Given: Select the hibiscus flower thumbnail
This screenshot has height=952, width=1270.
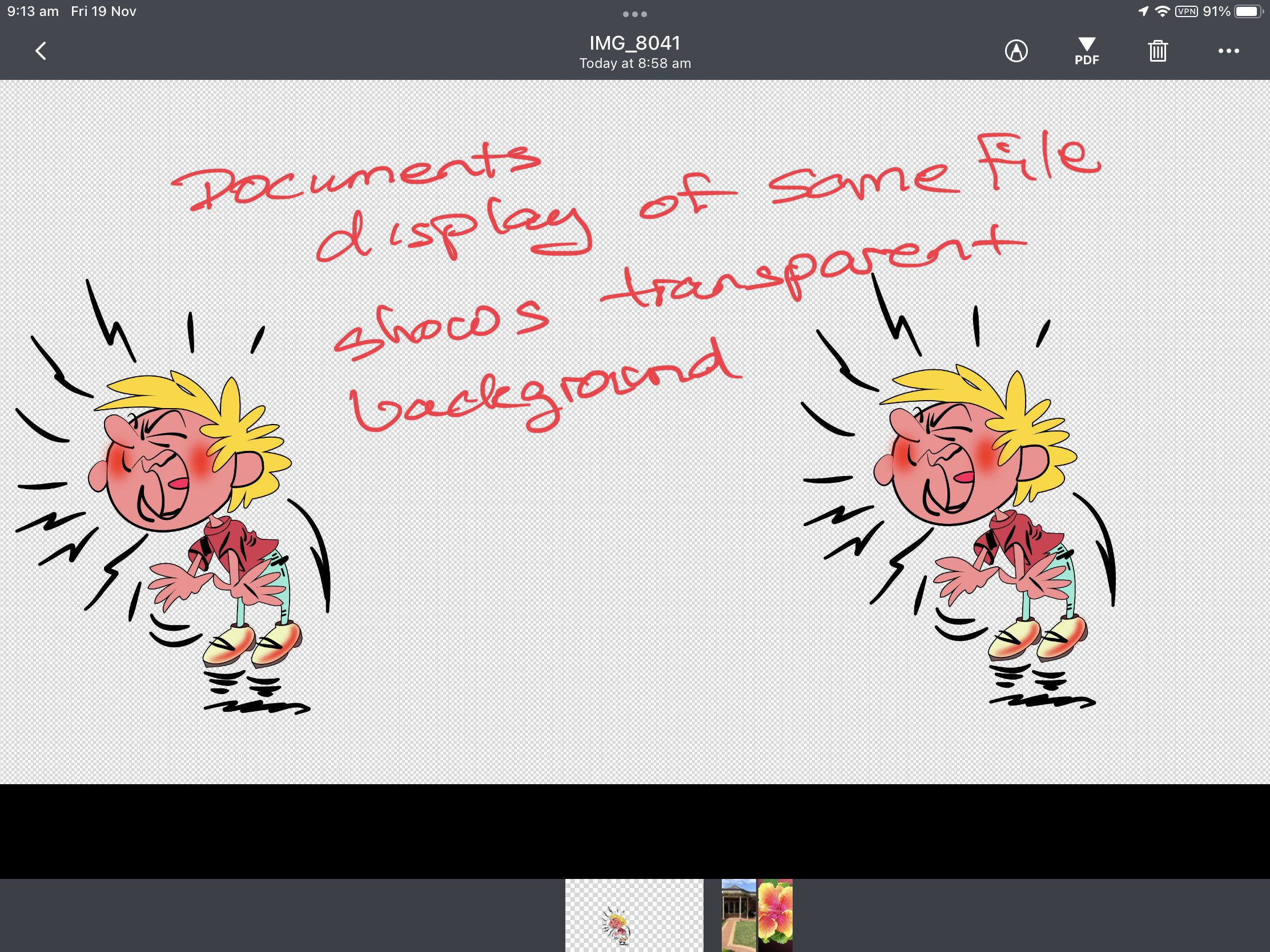Looking at the screenshot, I should pos(775,915).
